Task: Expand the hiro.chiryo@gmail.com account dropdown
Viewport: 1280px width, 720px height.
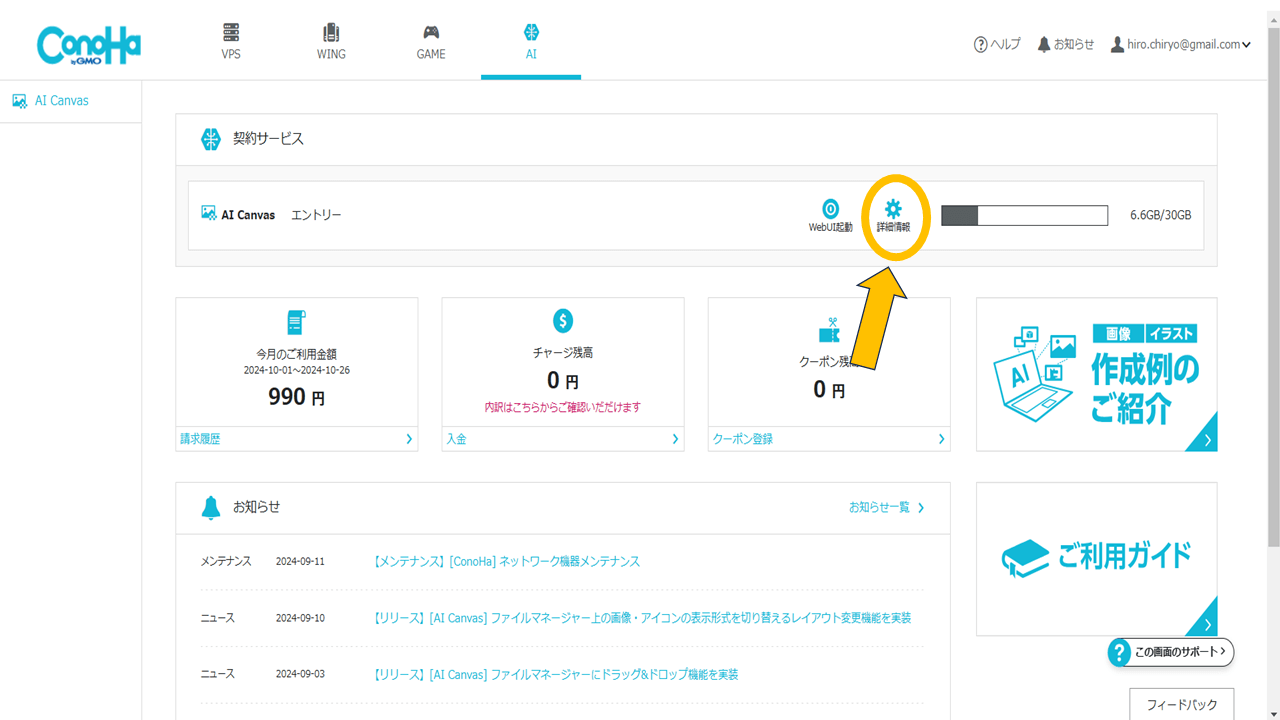Action: coord(1181,44)
